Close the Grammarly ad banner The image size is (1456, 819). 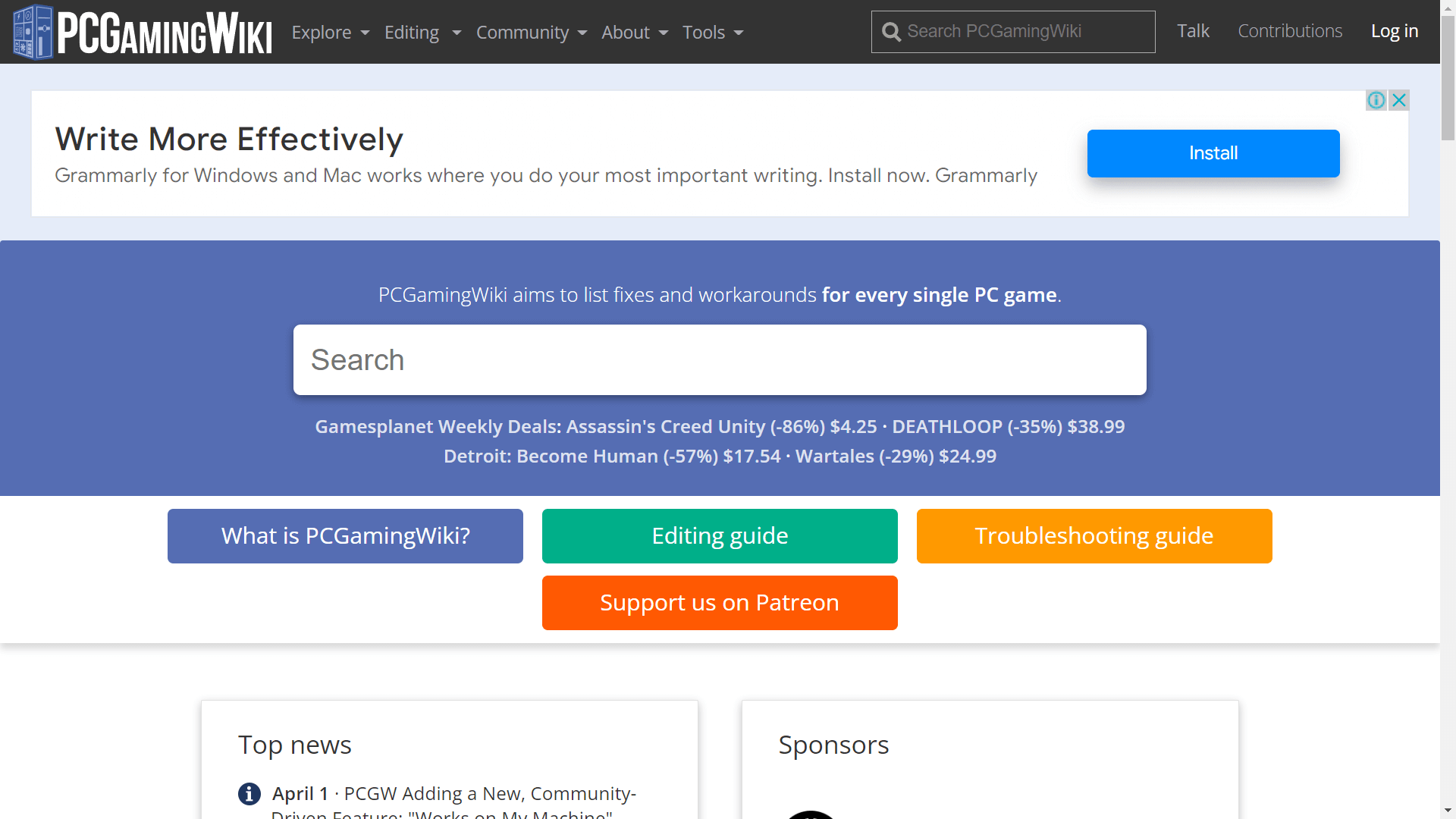pos(1399,100)
